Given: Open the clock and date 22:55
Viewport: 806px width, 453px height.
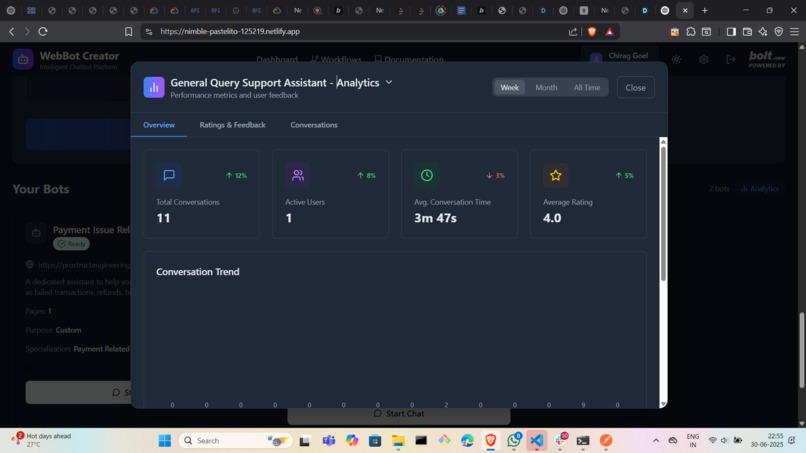Looking at the screenshot, I should 766,440.
